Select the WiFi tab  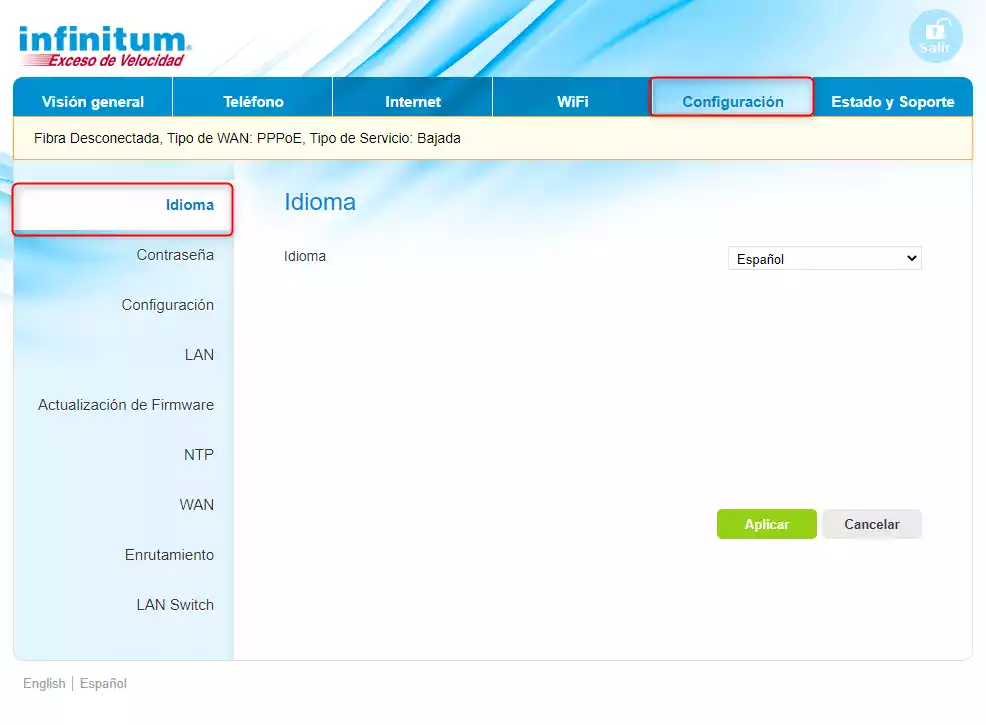click(x=573, y=102)
